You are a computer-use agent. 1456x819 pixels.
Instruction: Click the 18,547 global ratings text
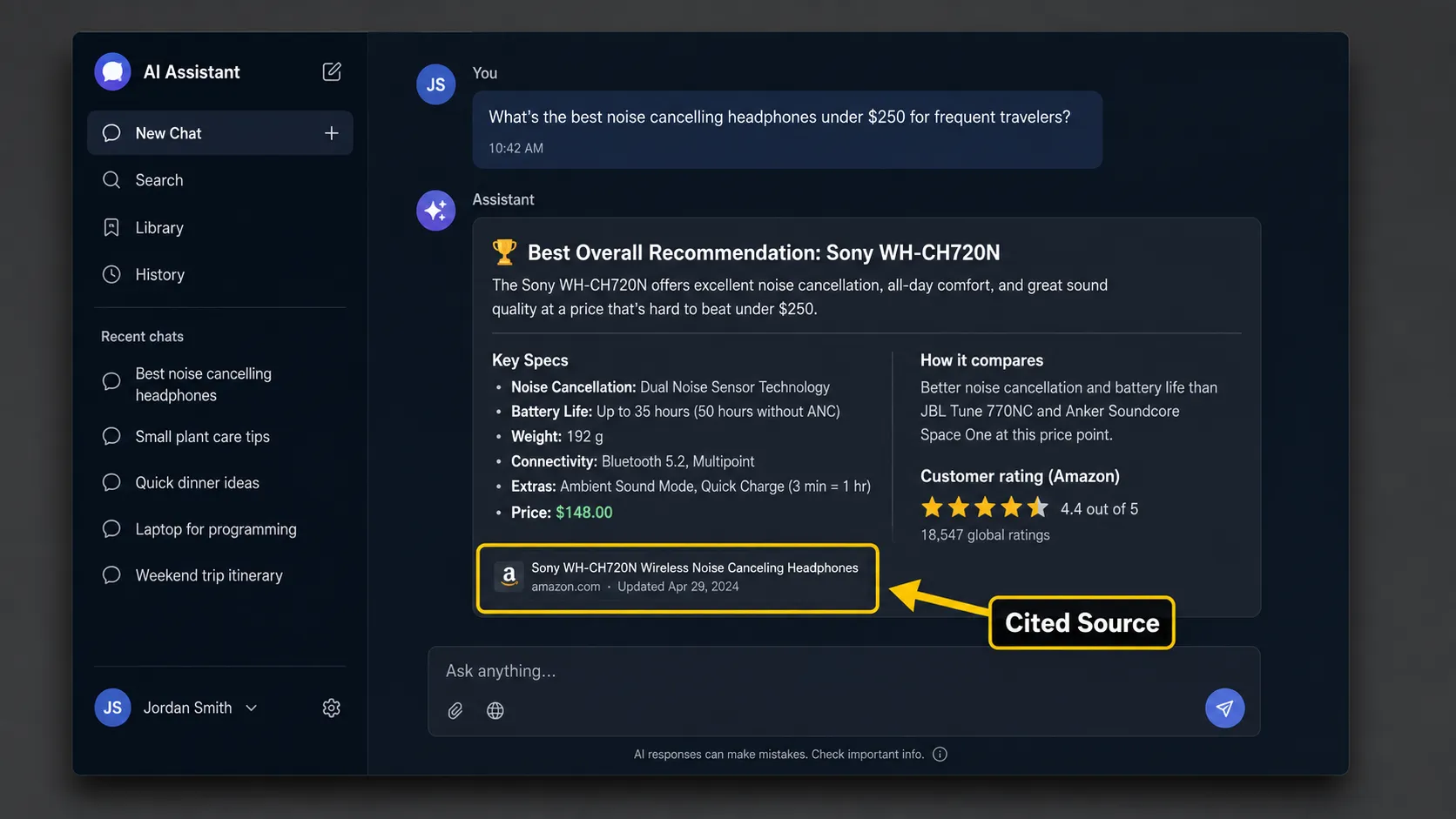point(985,534)
